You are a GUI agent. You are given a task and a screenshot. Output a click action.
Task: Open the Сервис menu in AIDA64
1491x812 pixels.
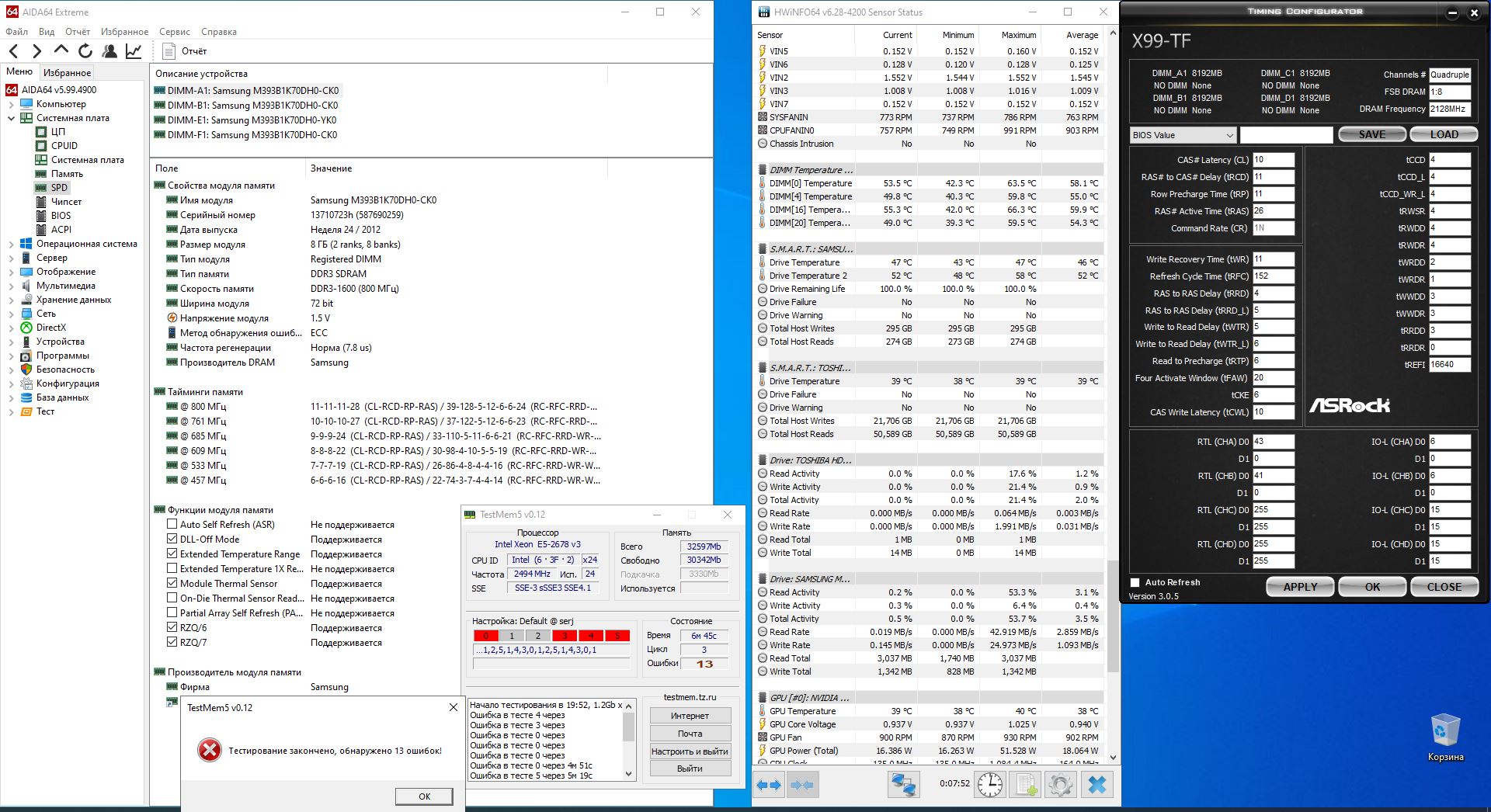point(175,32)
